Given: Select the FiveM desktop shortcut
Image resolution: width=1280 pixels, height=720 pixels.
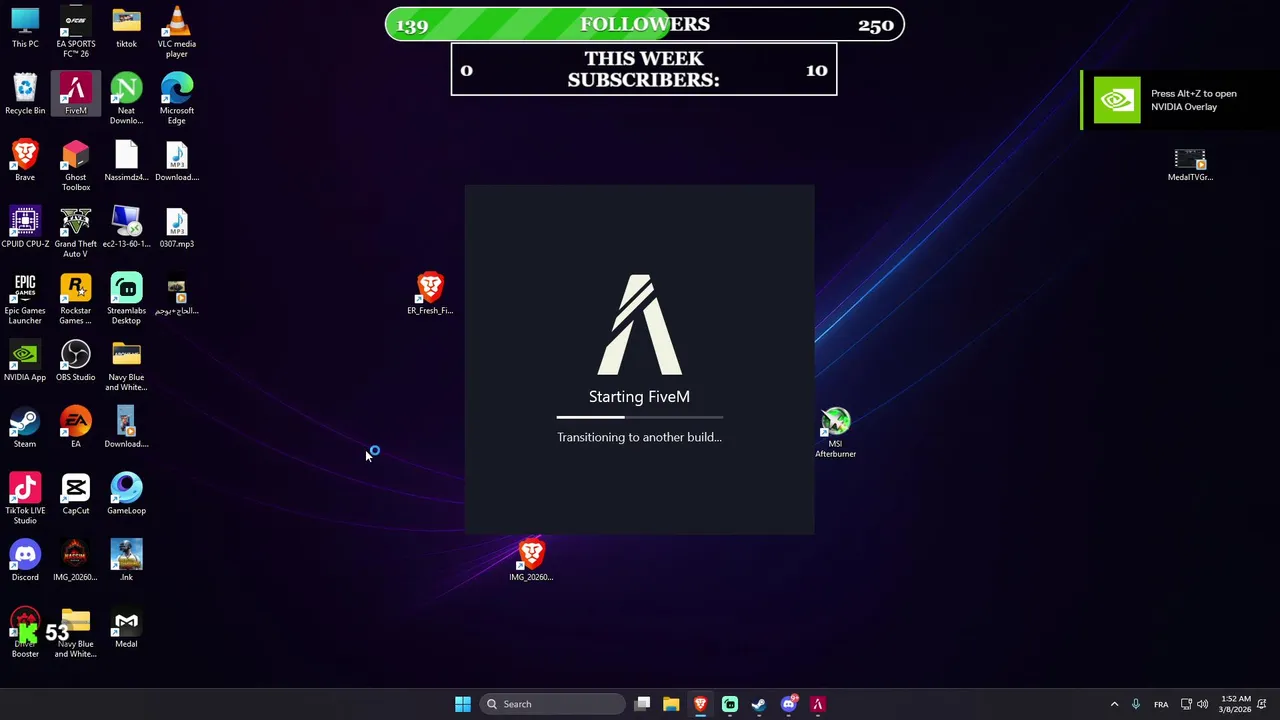Looking at the screenshot, I should [76, 95].
